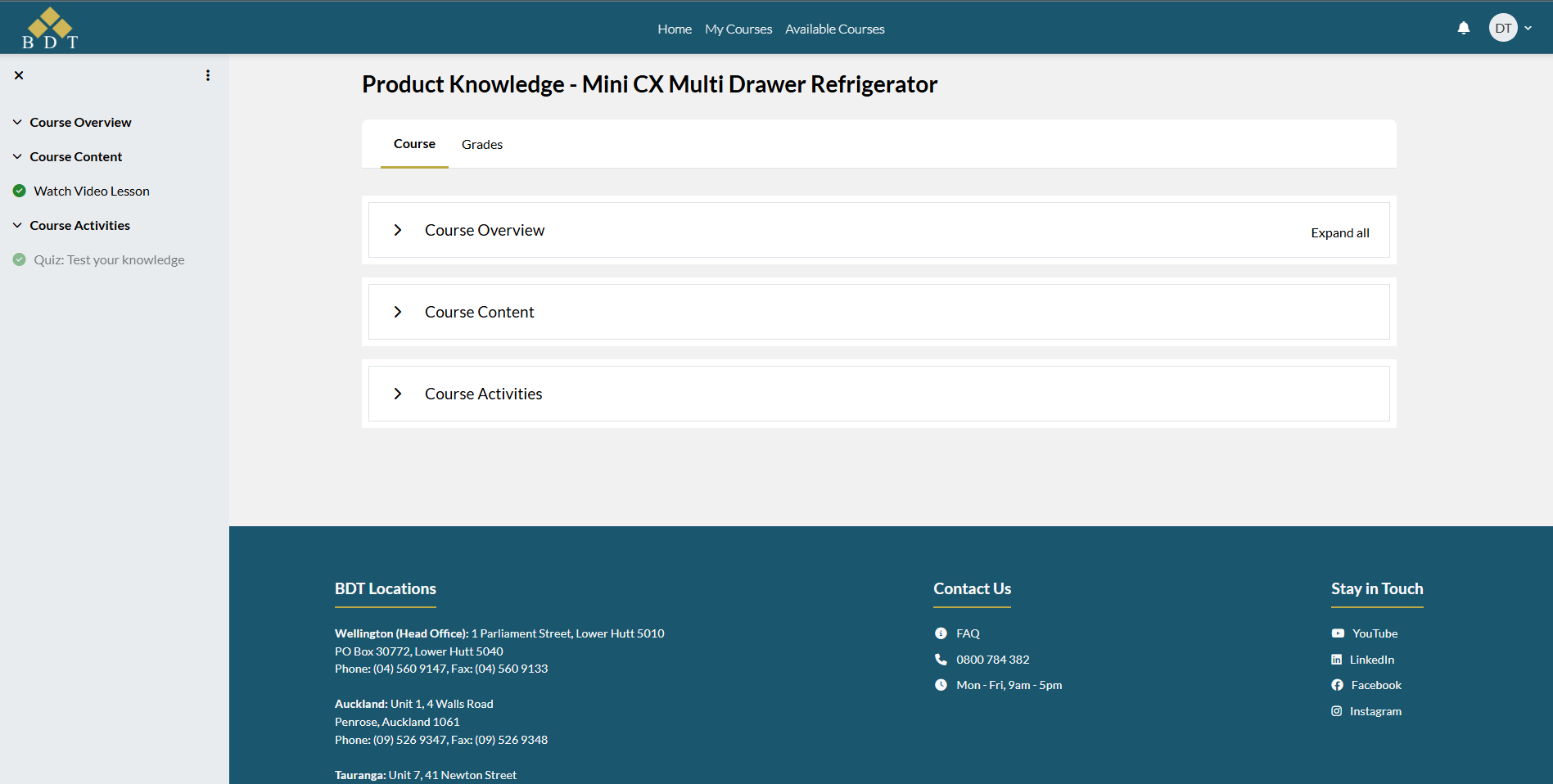Click the LinkedIn icon in footer

pyautogui.click(x=1336, y=660)
